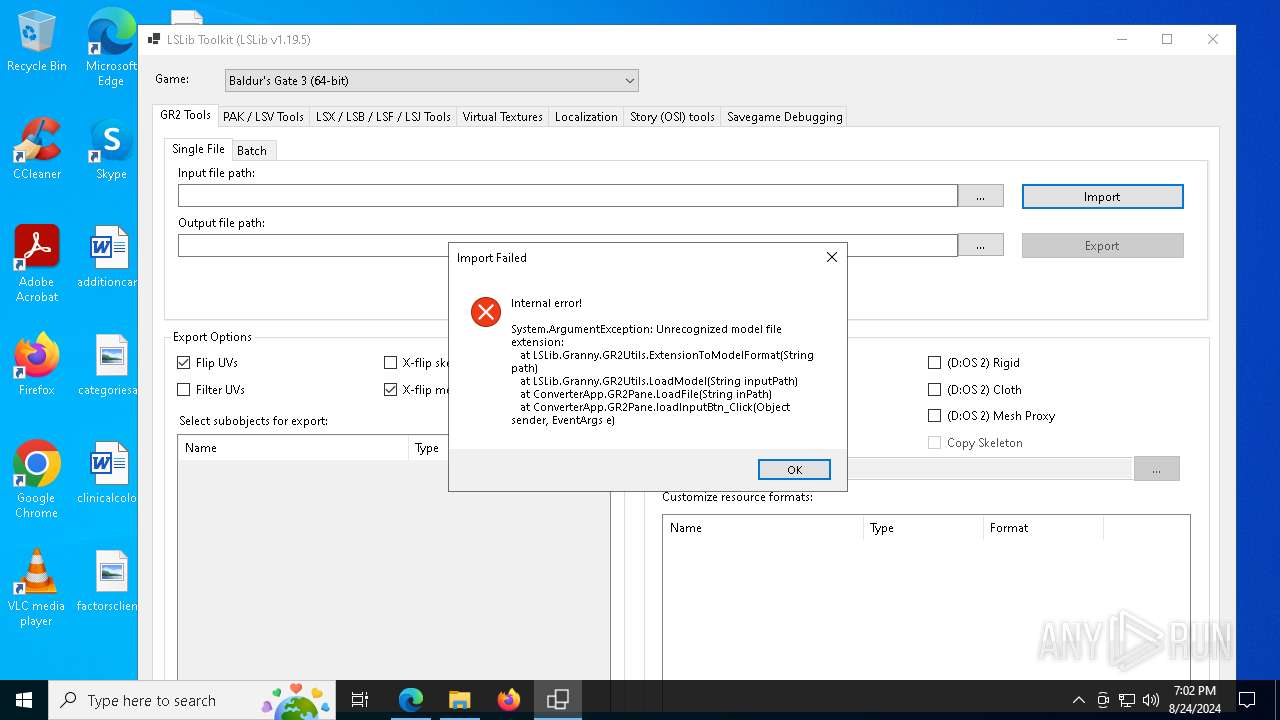Viewport: 1280px width, 720px height.
Task: Open Savegame Debugging tab
Action: [784, 117]
